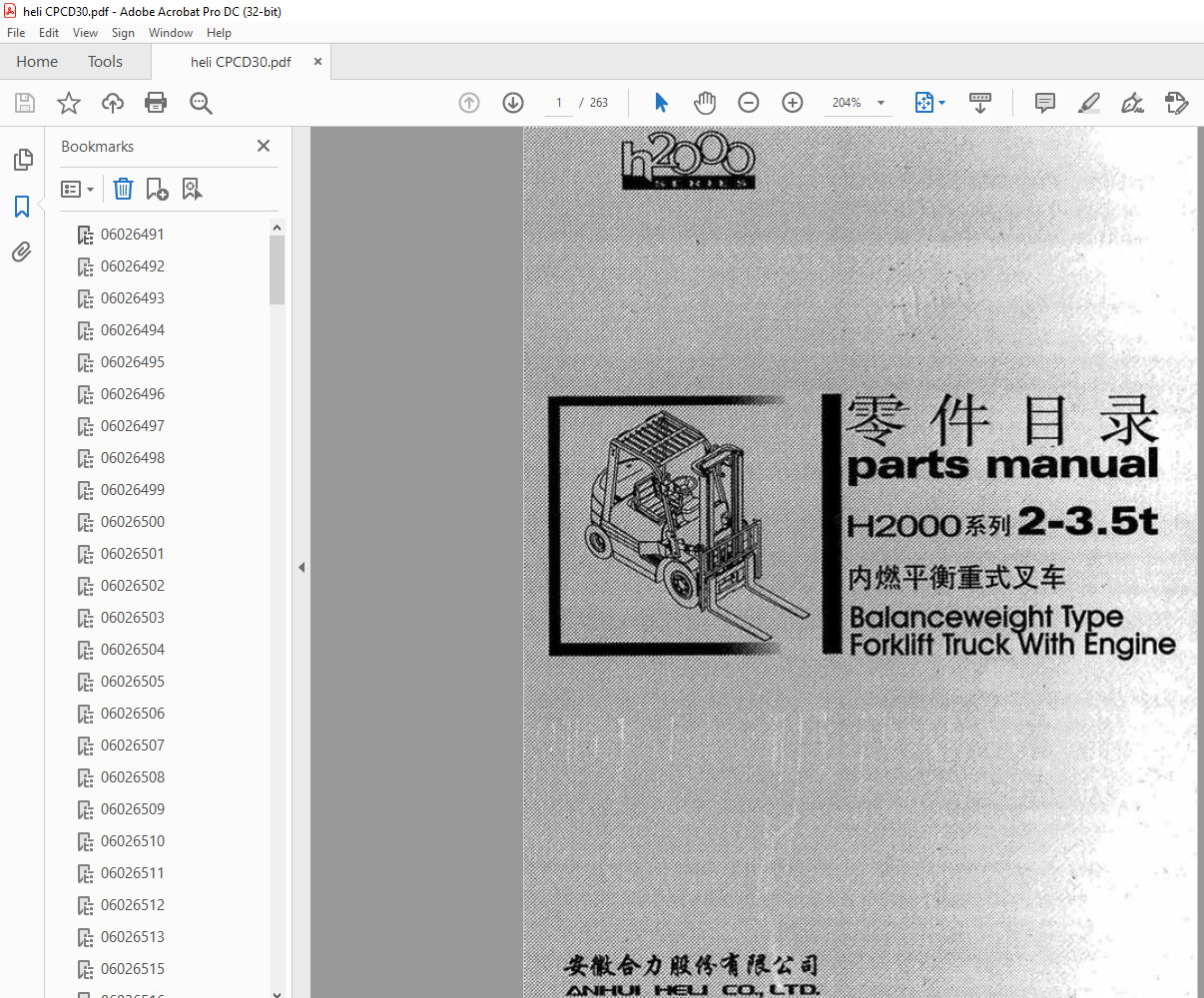
Task: Open the Page Thumbnails side panel
Action: click(22, 160)
